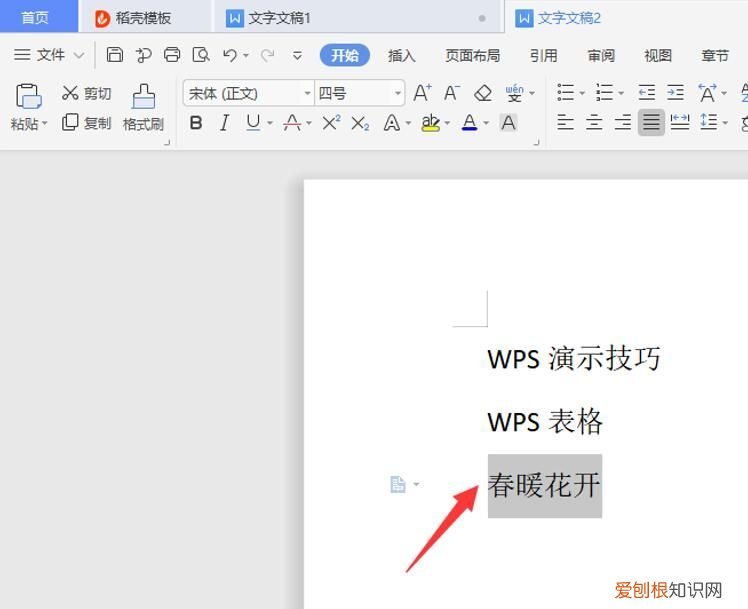The image size is (748, 609).
Task: Expand the bullet list style dropdown arrow
Action: pyautogui.click(x=582, y=93)
